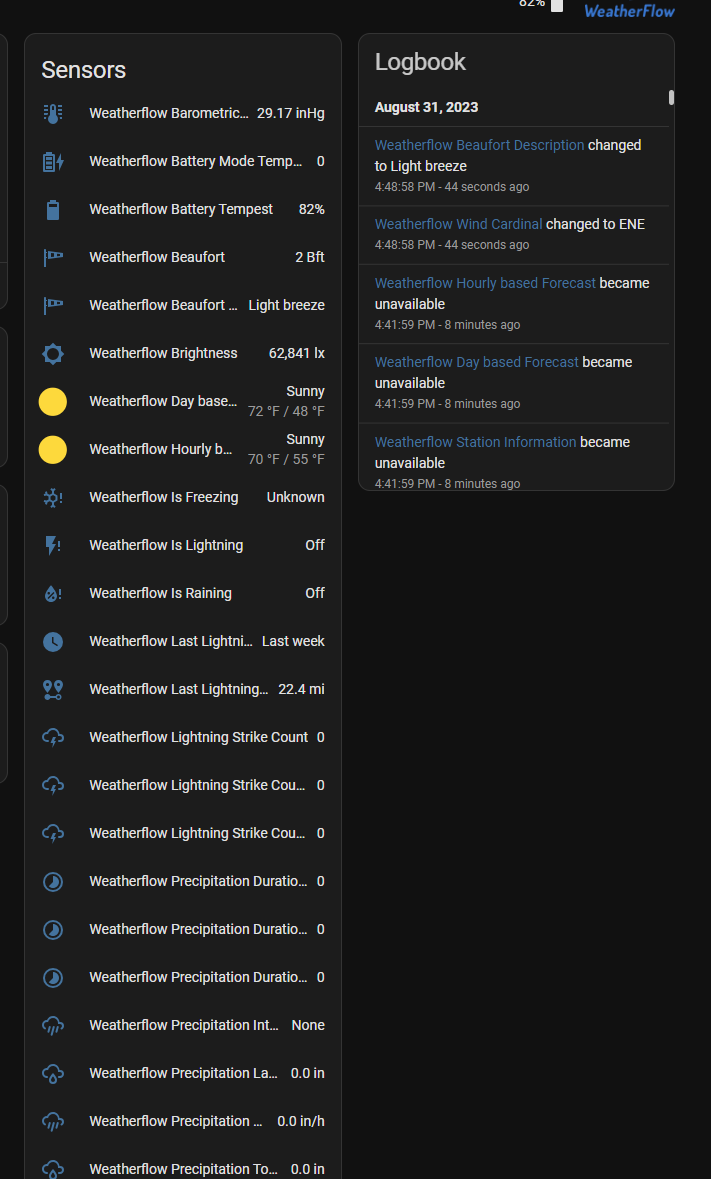Click the WeatherFlow logo at top right
Image resolution: width=711 pixels, height=1179 pixels.
click(x=629, y=11)
